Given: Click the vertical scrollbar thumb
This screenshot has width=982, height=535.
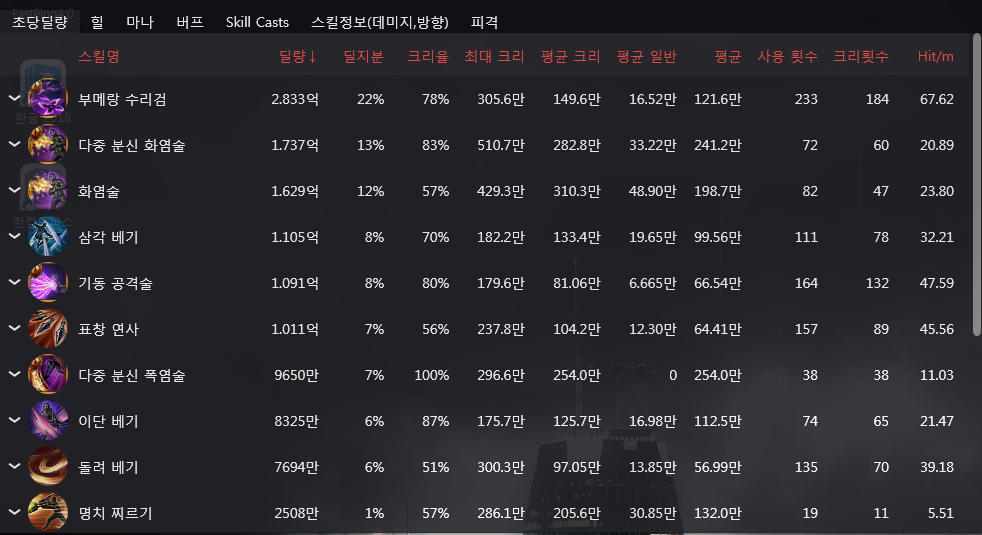Looking at the screenshot, I should tap(977, 185).
